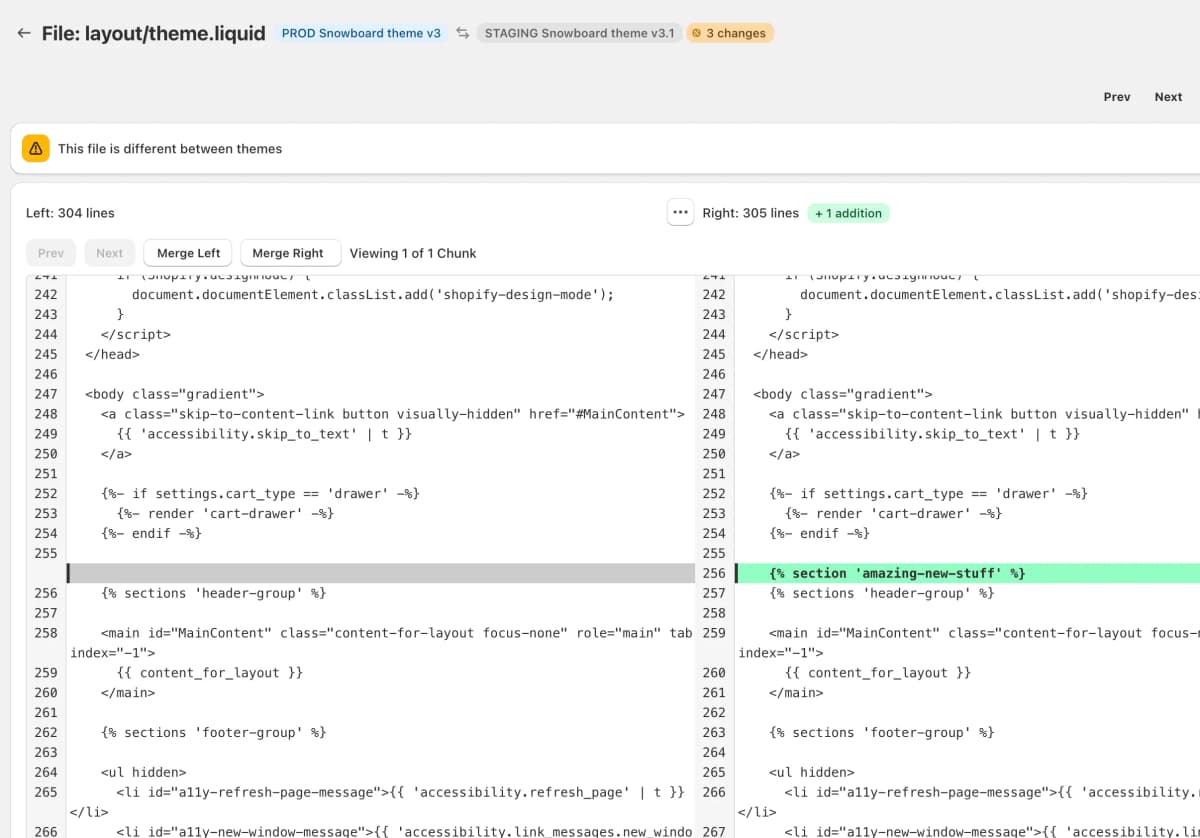Click the clock icon inside the 3 changes badge
Viewport: 1200px width, 838px height.
699,32
